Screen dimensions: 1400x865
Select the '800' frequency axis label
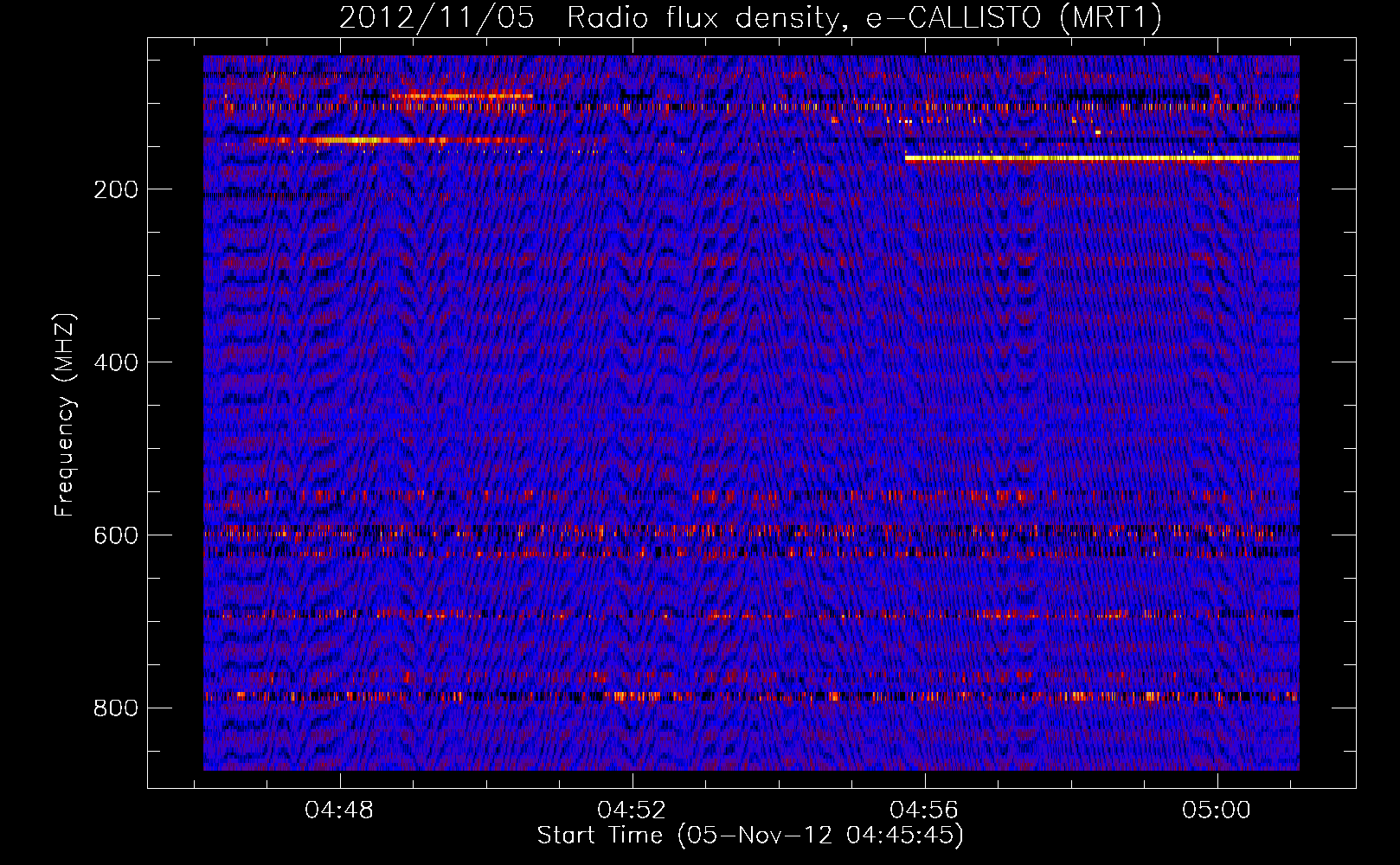pyautogui.click(x=116, y=708)
